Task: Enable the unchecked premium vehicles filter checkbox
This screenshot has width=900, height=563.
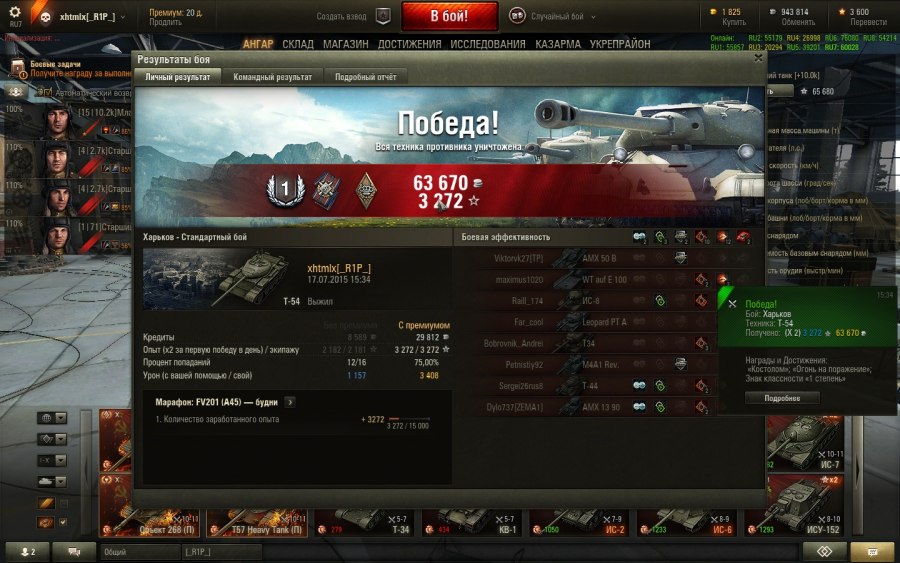Action: tap(63, 503)
